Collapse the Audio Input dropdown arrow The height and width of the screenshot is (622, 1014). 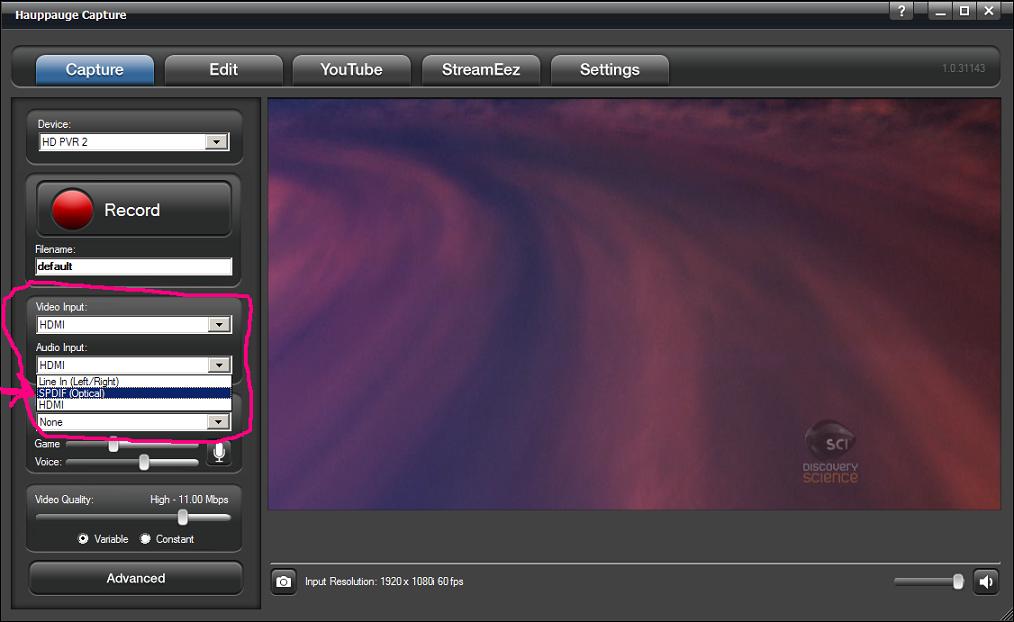[219, 365]
